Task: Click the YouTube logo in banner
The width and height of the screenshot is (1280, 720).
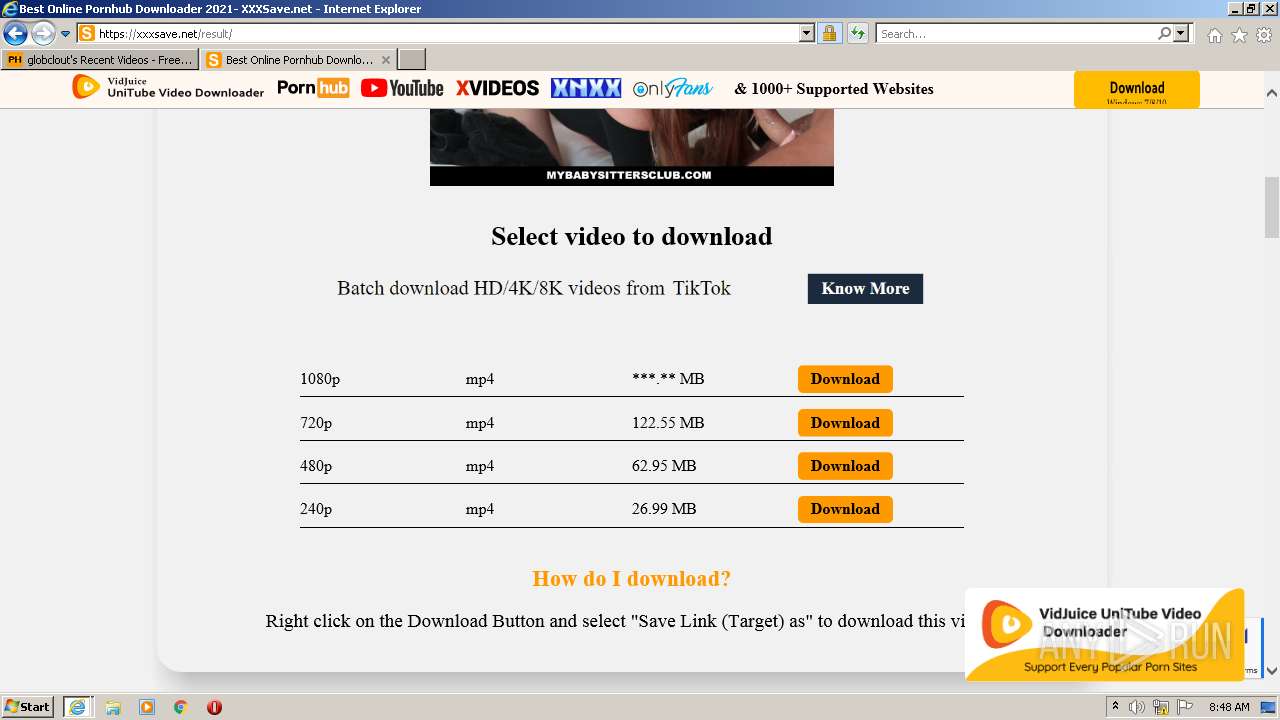Action: coord(402,88)
